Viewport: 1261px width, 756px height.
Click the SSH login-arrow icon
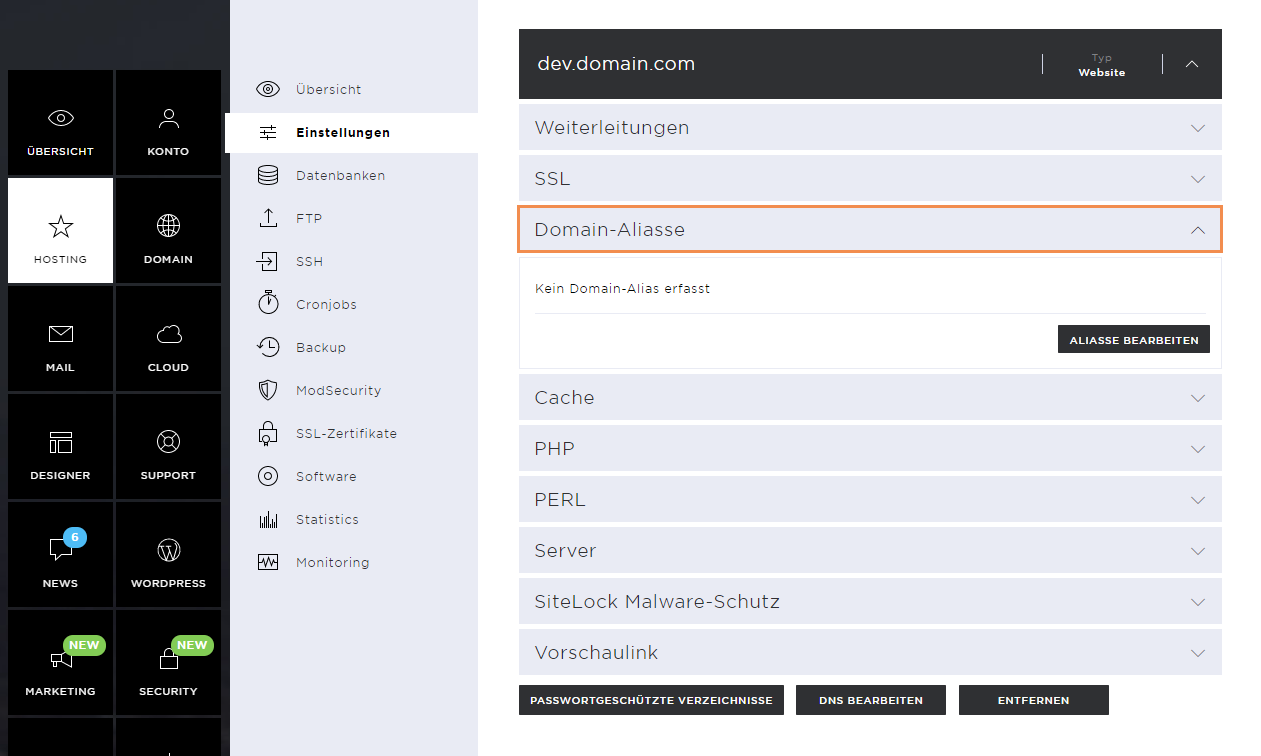pos(268,261)
